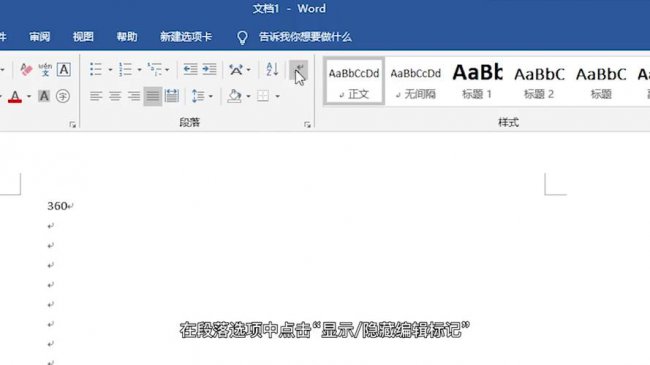Toggle show/hide editing marks
This screenshot has height=365, width=650.
pos(298,69)
